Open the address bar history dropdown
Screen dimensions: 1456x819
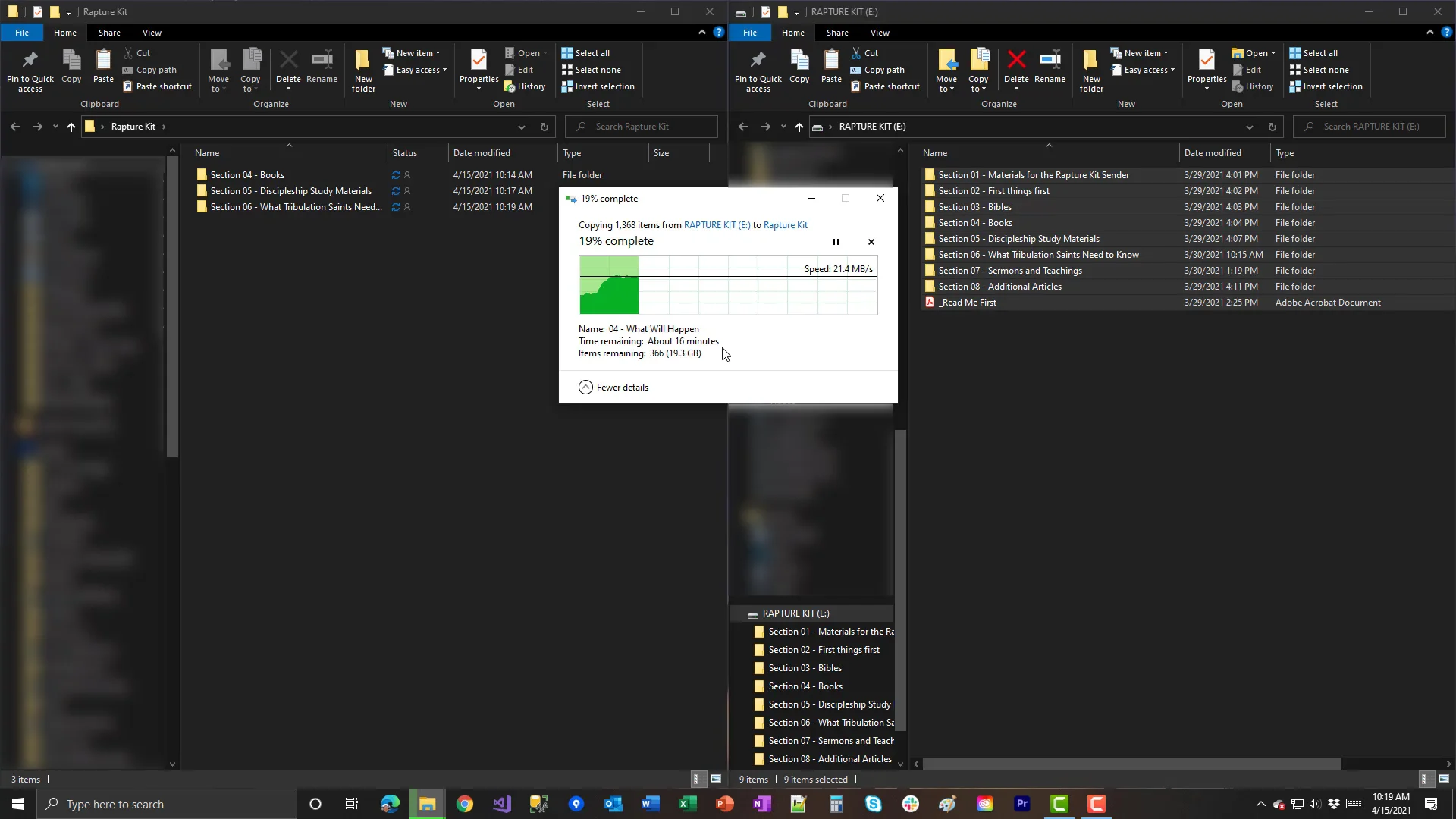521,127
